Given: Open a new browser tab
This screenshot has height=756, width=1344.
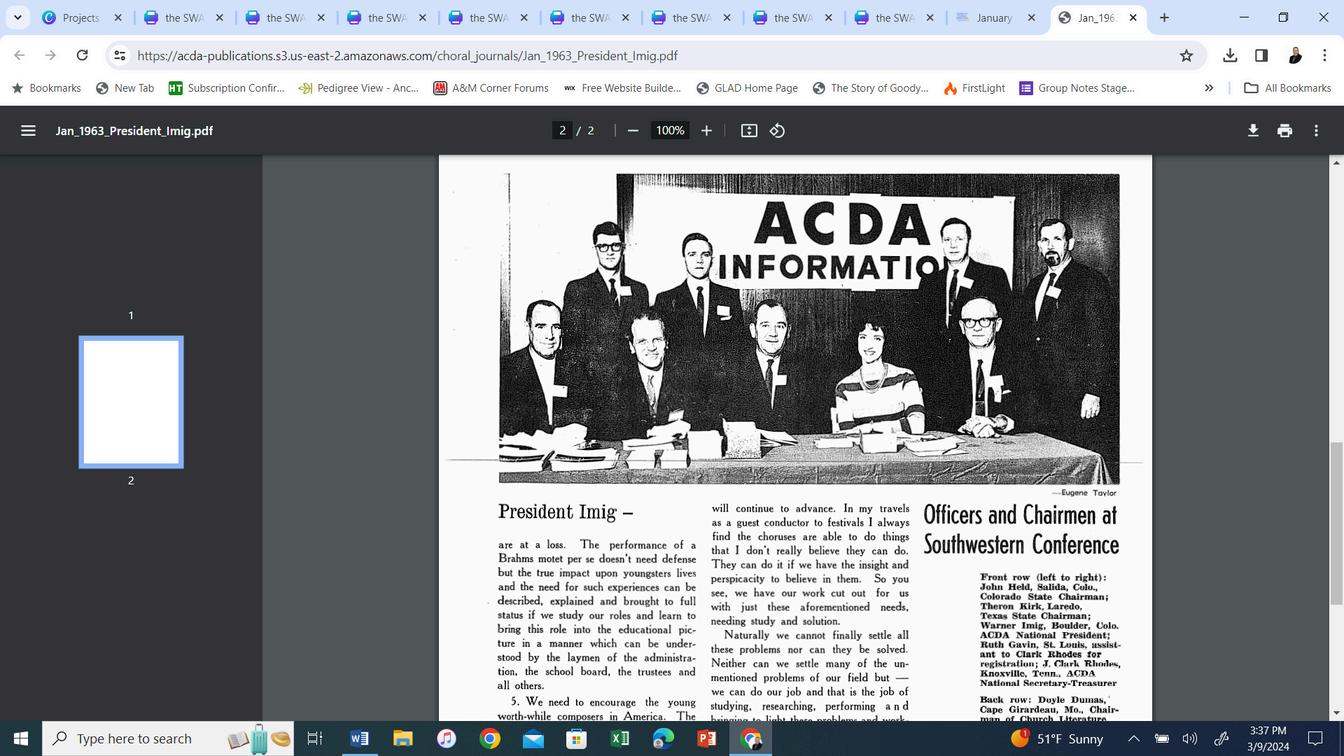Looking at the screenshot, I should (x=1164, y=18).
